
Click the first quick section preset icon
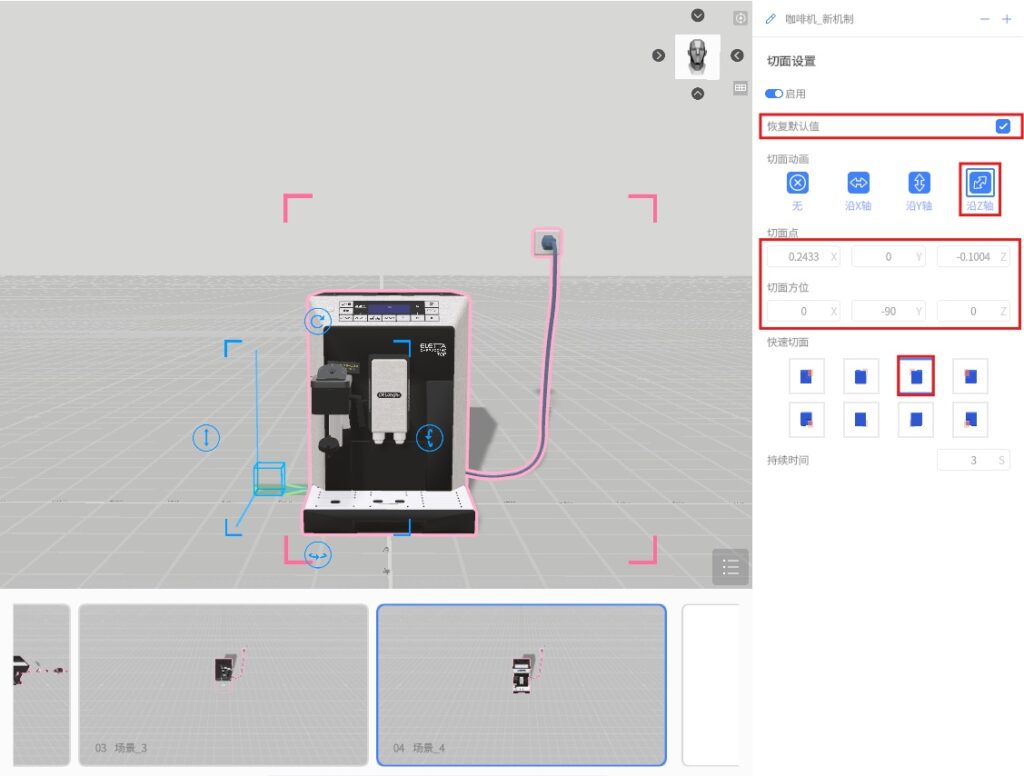[x=806, y=377]
